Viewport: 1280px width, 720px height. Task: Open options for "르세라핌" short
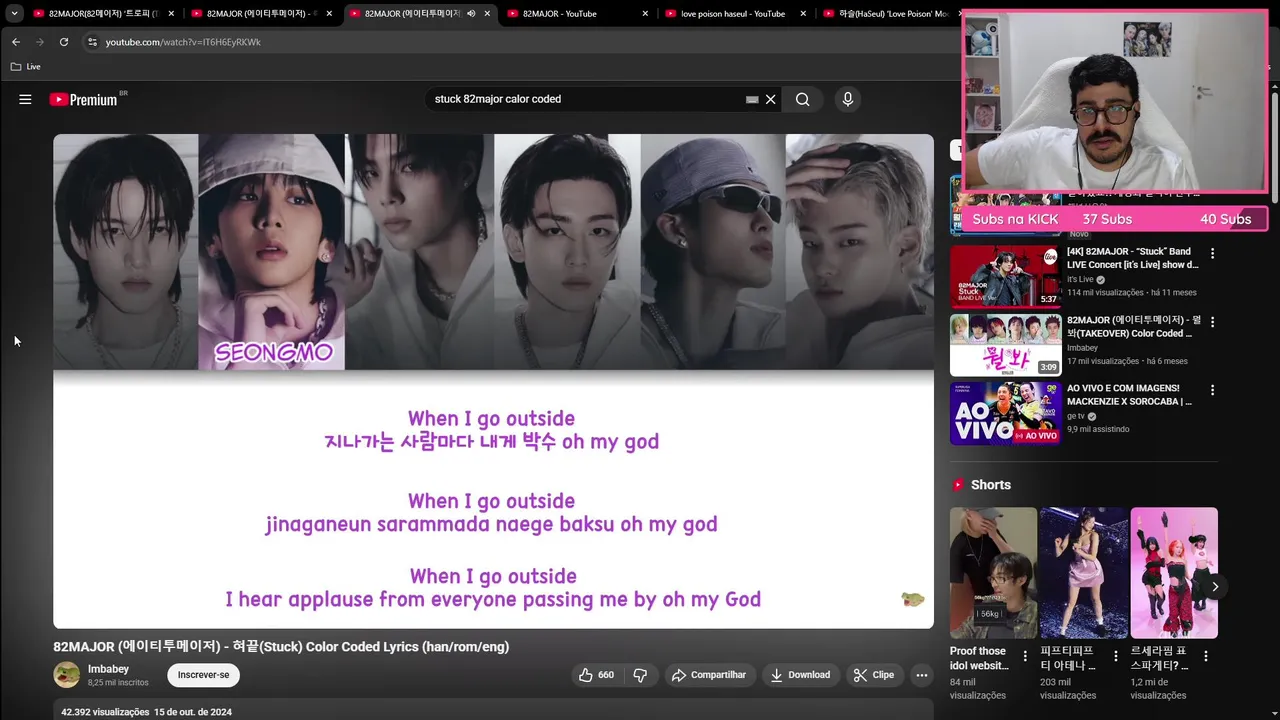click(x=1206, y=657)
